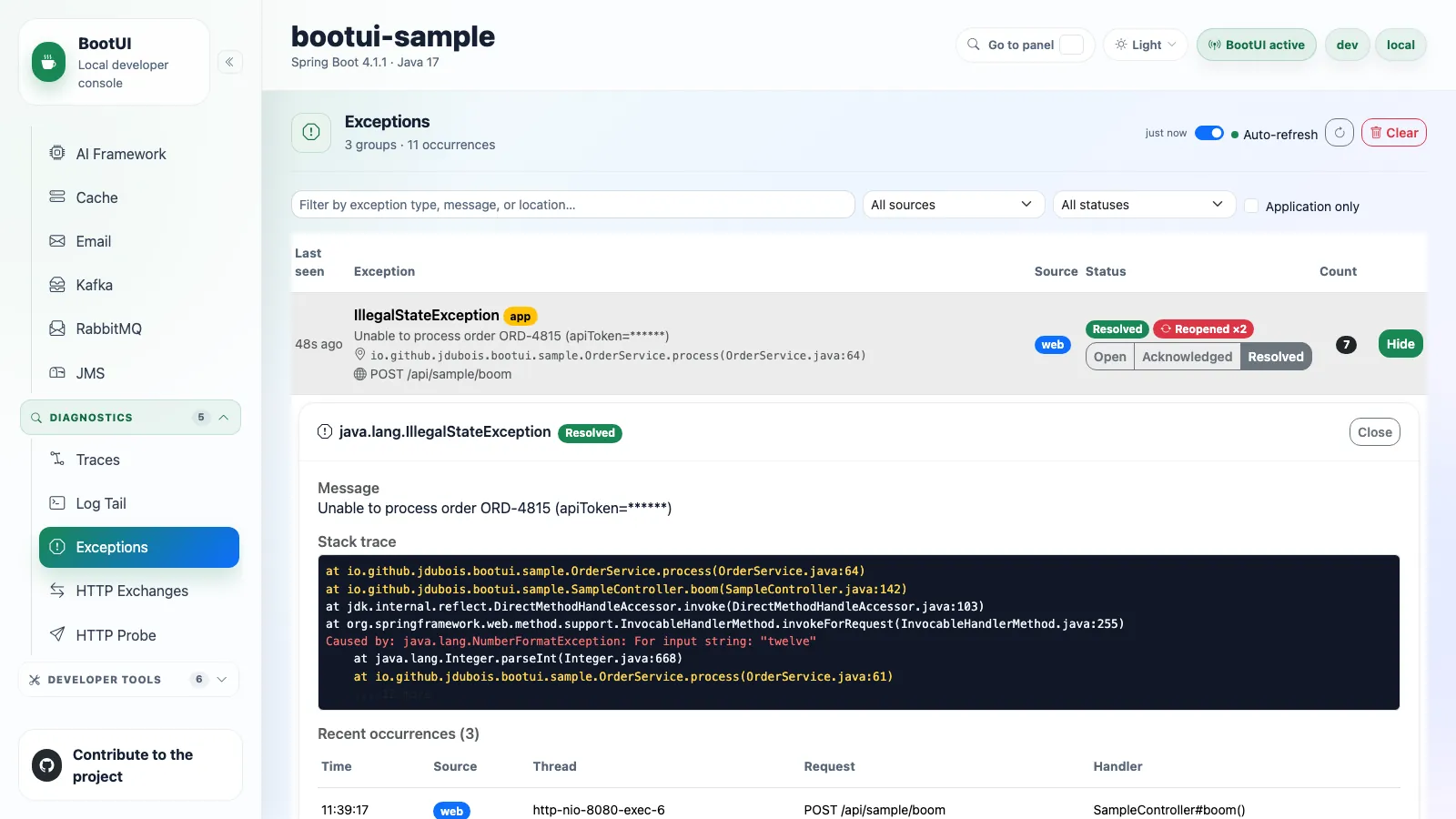Click the HTTP Probe paper-plane icon
The width and height of the screenshot is (1456, 819).
coord(57,634)
